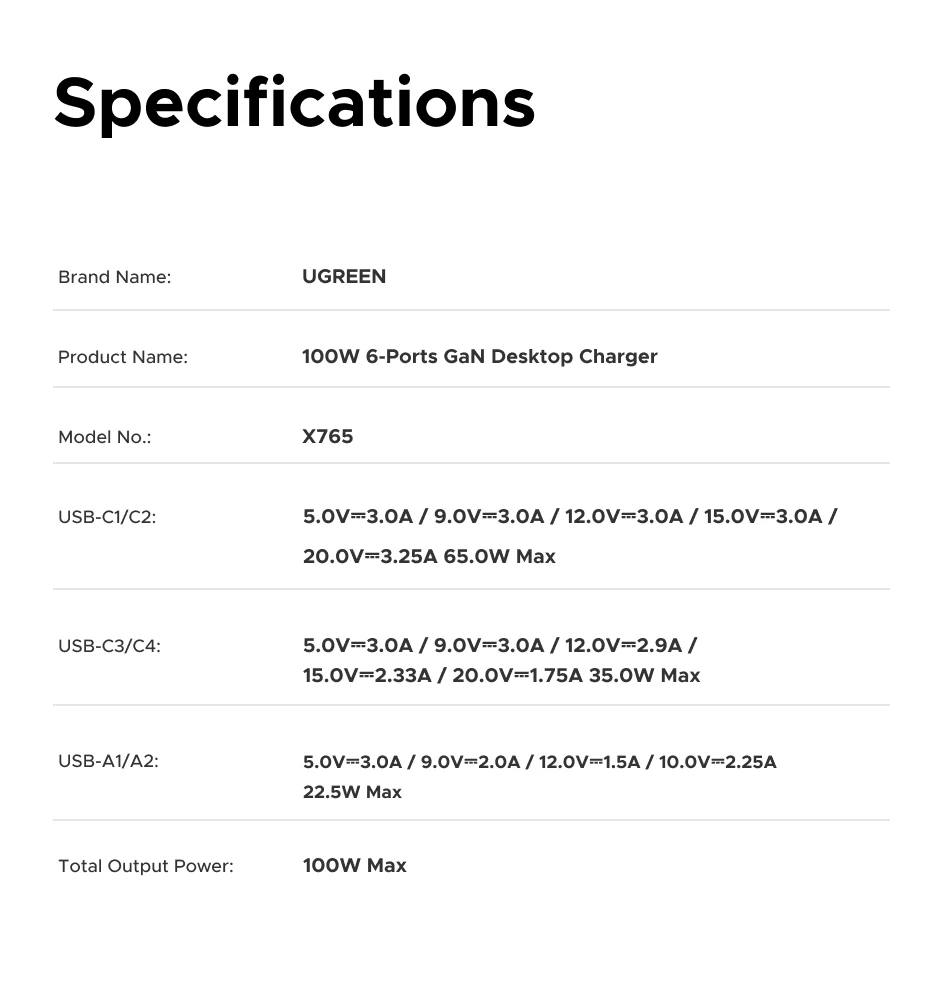Click the USB-A1/A2 label
Screen dimensions: 930x994
(108, 761)
